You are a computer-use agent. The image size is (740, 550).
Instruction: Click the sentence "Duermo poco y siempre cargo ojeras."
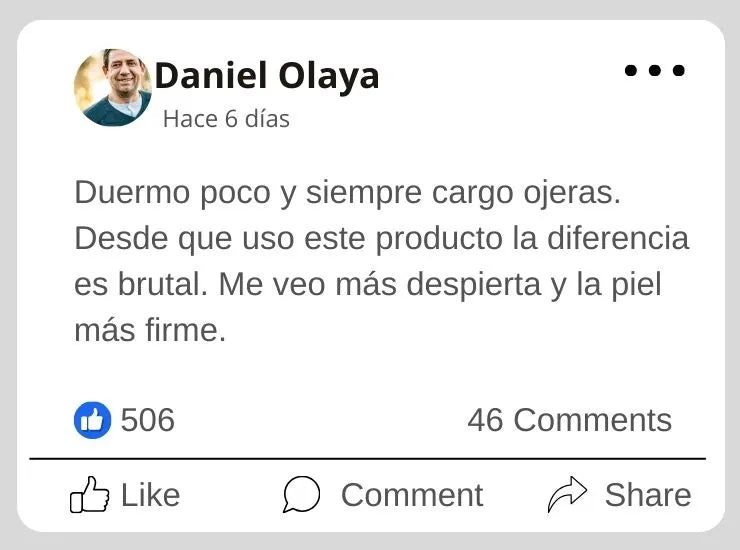(348, 193)
